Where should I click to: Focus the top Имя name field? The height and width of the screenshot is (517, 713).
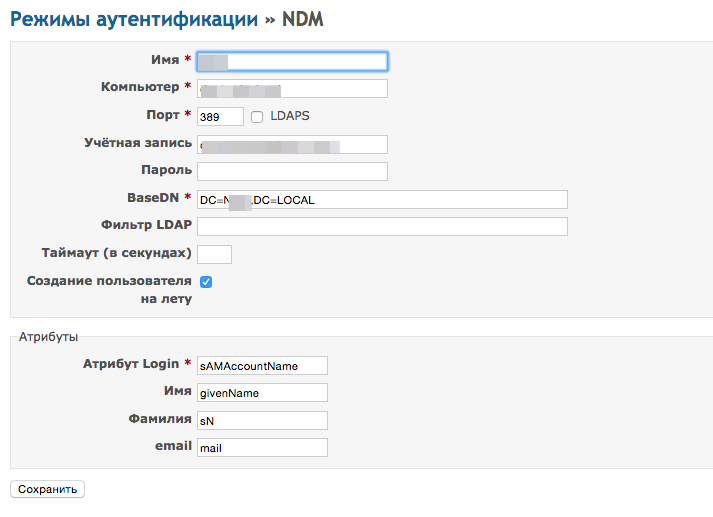coord(292,61)
